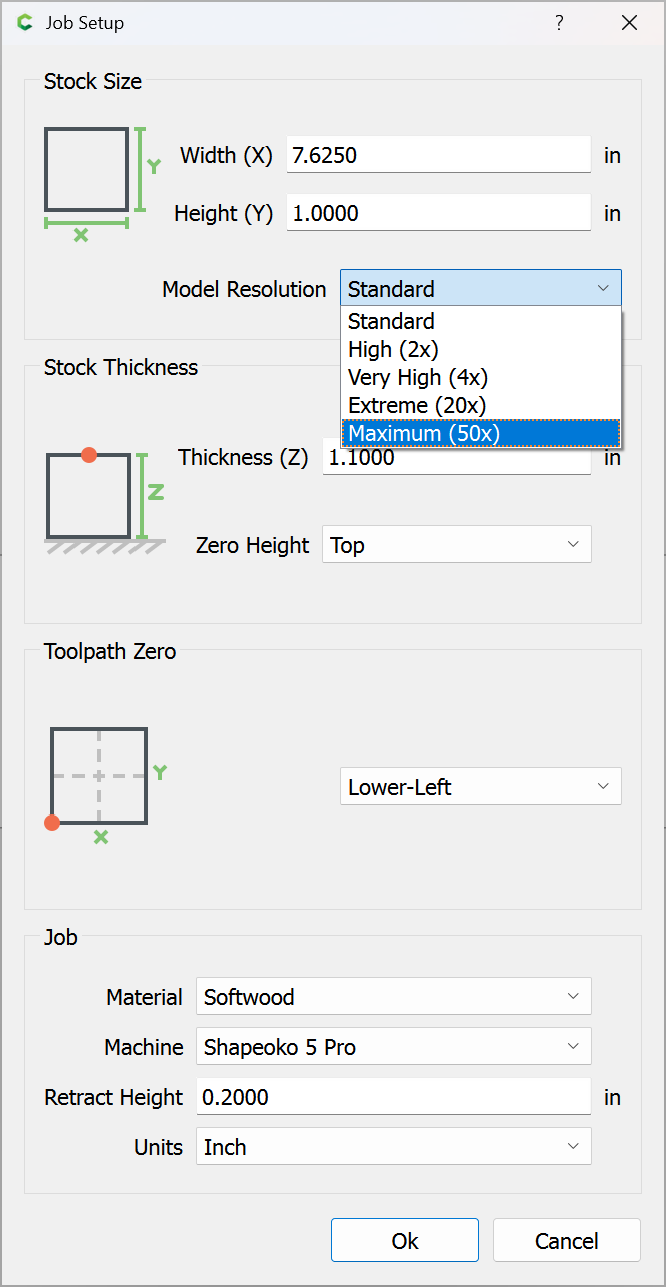Open the Zero Height dropdown
The image size is (666, 1287).
coord(456,545)
